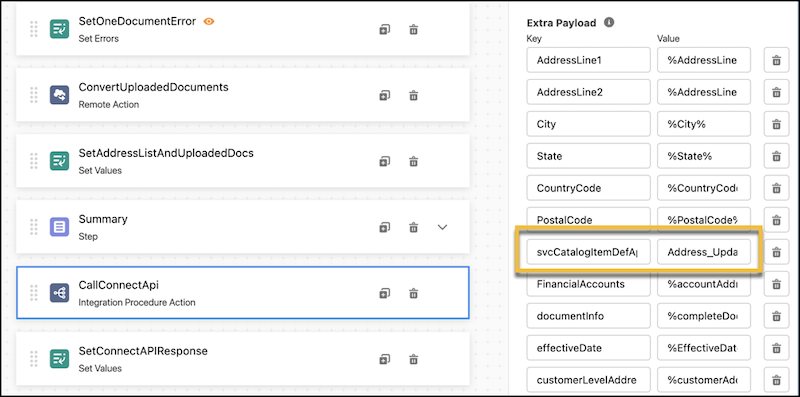This screenshot has width=800, height=397.
Task: Edit the svcCatalogItemDefApi key field
Action: (588, 252)
